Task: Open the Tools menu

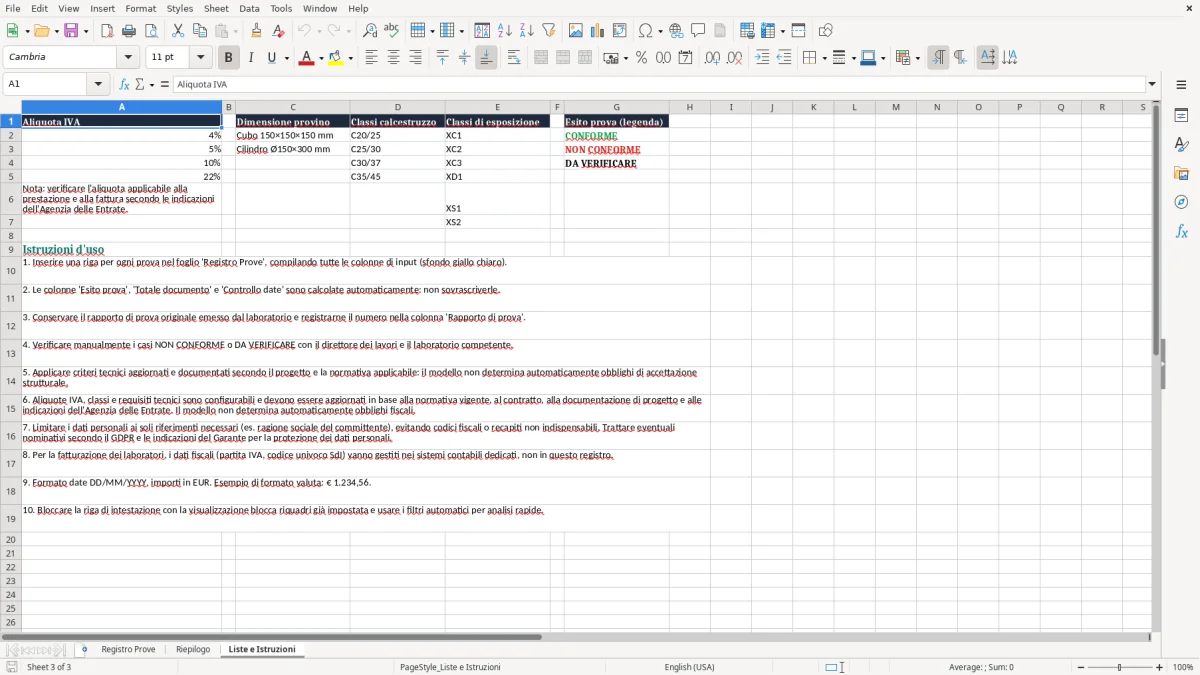Action: 281,8
